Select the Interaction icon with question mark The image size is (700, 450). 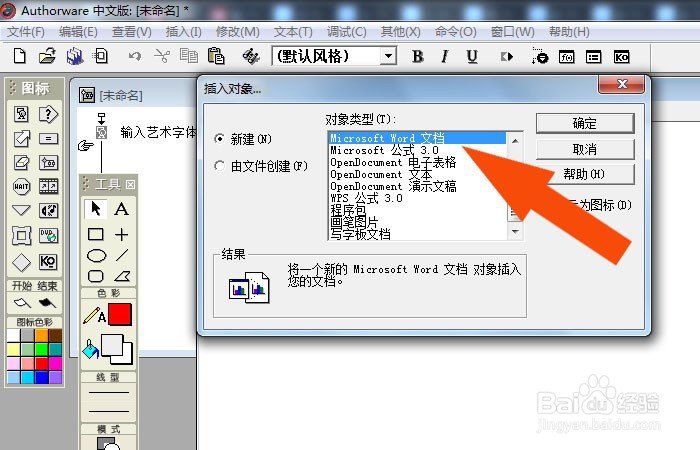(48, 114)
